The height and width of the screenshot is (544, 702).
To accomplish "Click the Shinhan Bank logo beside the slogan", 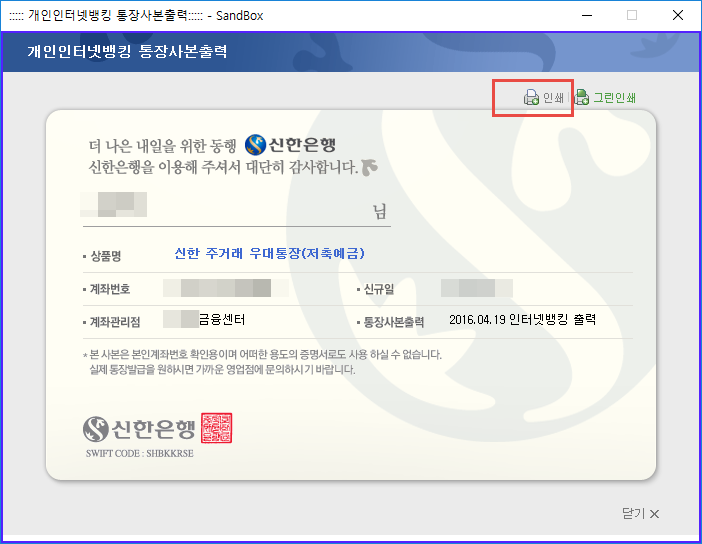I will click(291, 145).
